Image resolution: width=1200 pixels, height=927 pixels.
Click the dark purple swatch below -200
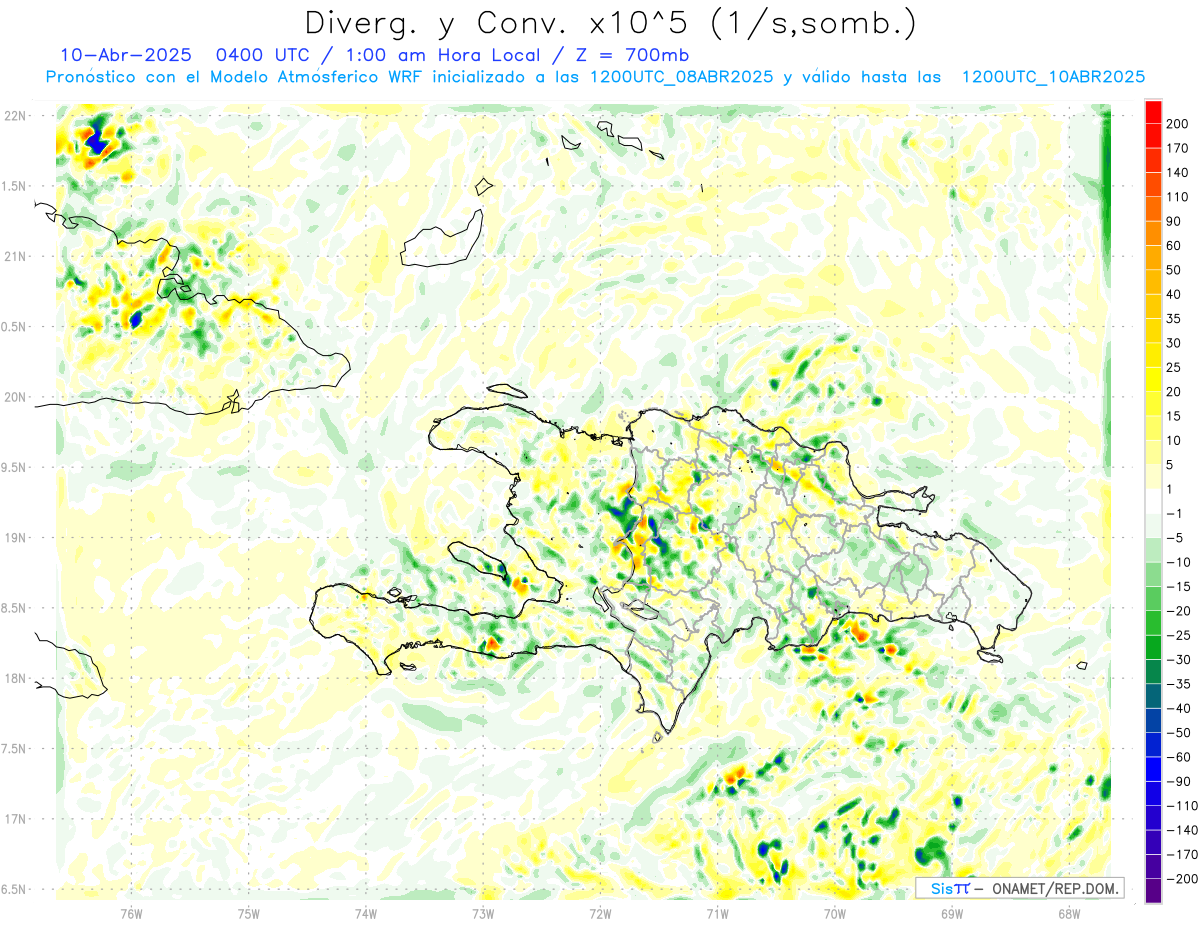click(x=1153, y=891)
